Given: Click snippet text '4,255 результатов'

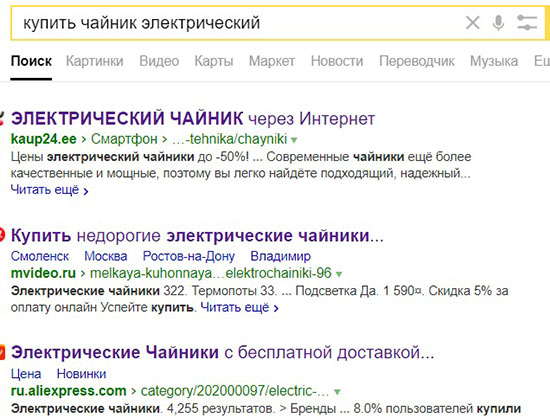Looking at the screenshot, I should [221, 409].
